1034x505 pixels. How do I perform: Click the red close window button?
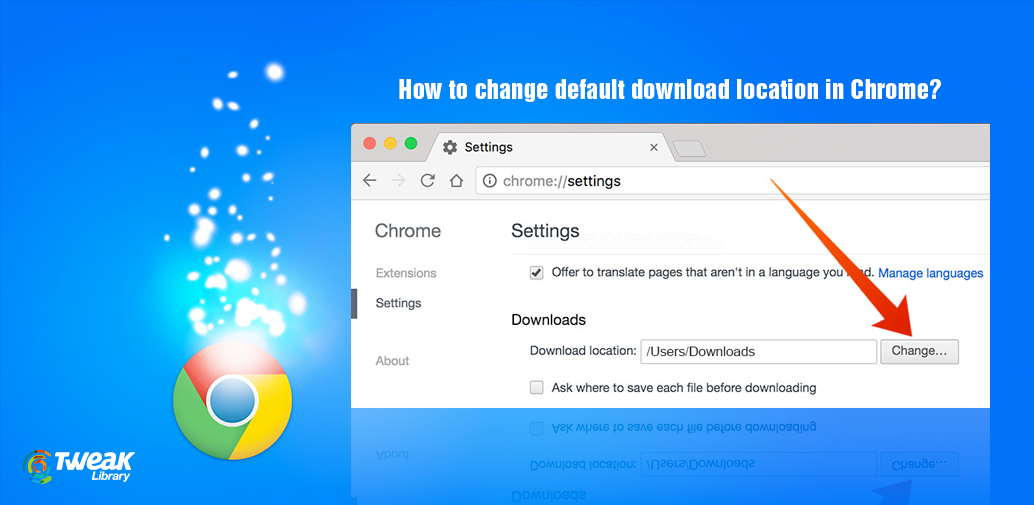[x=370, y=143]
